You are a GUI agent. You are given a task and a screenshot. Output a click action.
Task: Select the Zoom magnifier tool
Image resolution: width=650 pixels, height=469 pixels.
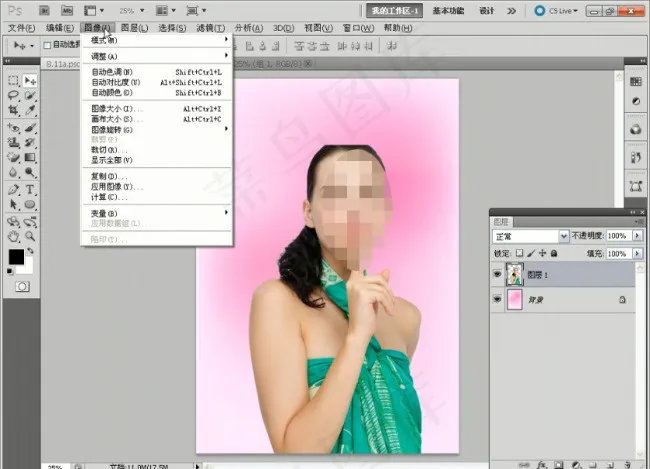30,237
